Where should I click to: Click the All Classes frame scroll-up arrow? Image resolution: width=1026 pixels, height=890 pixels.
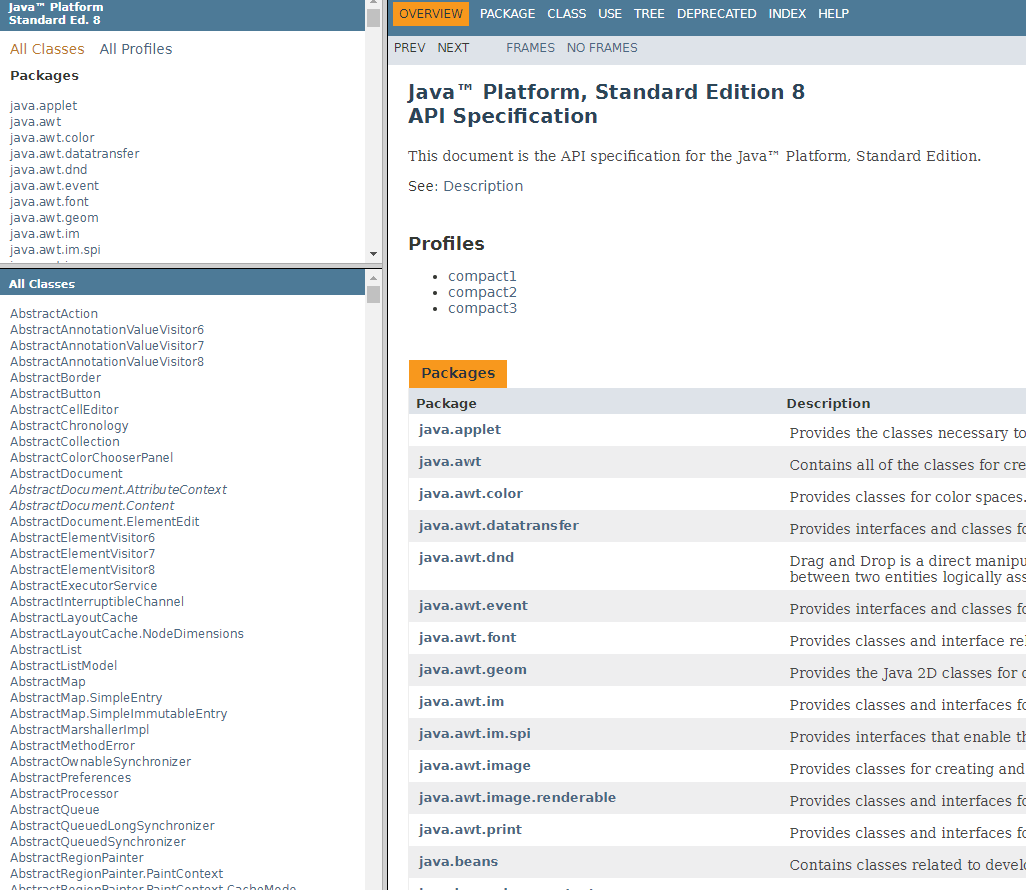coord(374,279)
